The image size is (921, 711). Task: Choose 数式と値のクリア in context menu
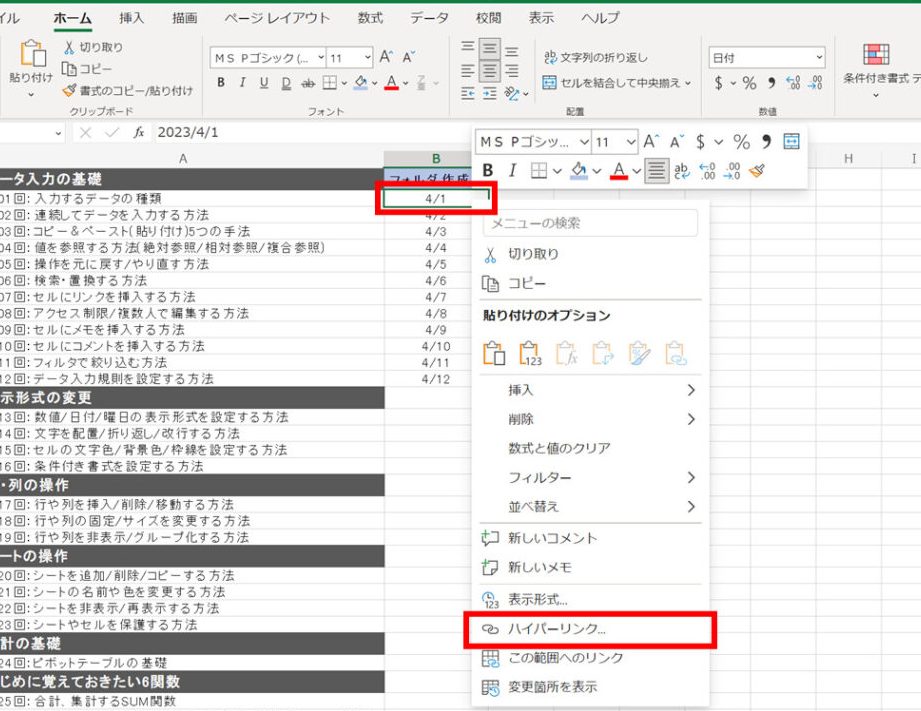coord(590,448)
